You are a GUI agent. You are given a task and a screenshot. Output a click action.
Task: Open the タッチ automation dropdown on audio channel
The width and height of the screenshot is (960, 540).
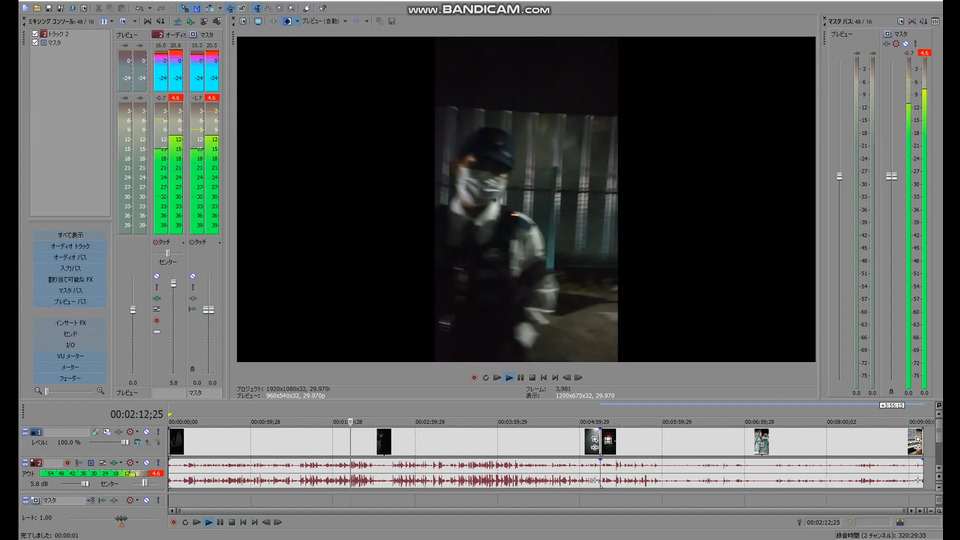tap(182, 242)
